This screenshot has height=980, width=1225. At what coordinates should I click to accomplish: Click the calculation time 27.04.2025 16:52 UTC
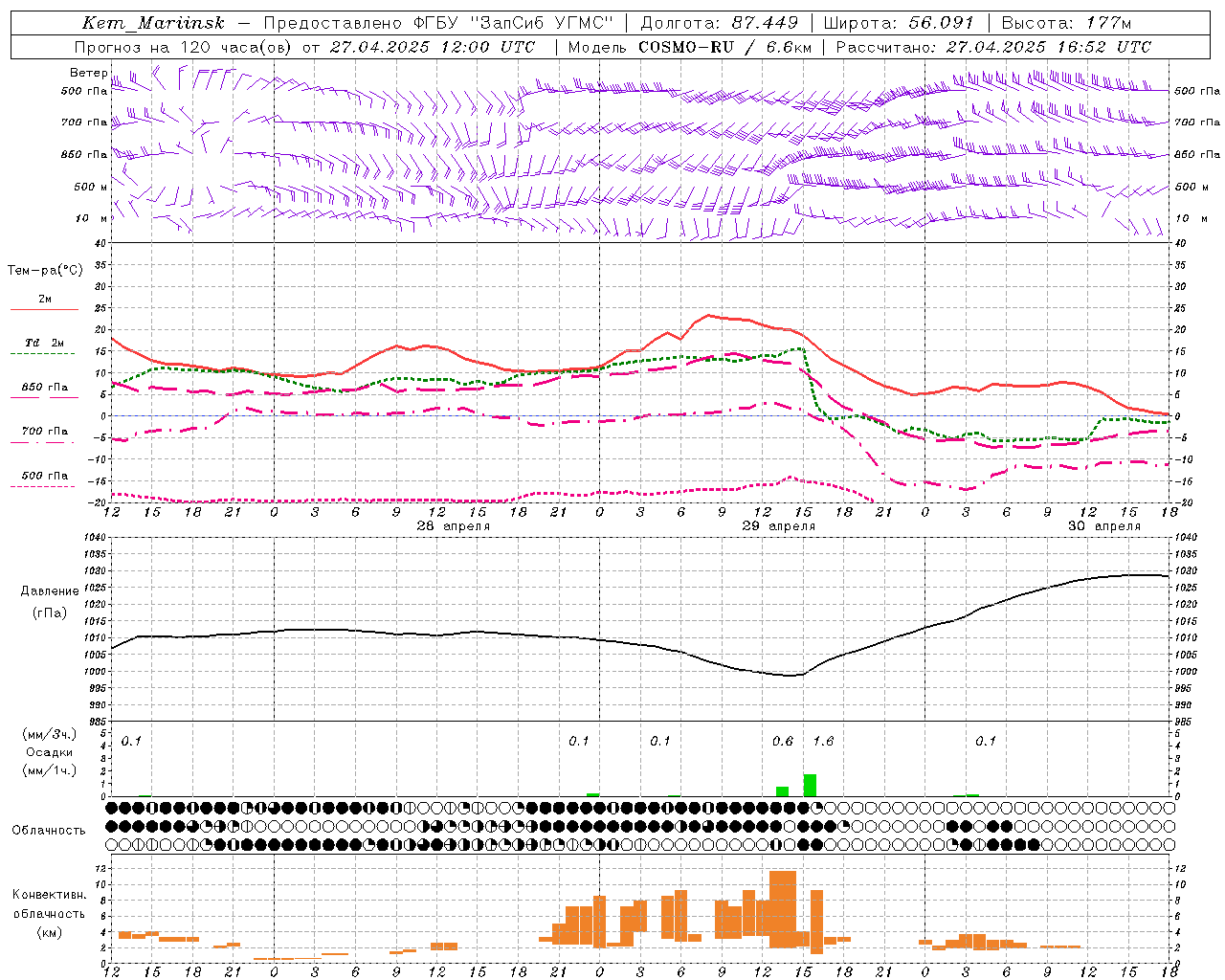pyautogui.click(x=1049, y=47)
